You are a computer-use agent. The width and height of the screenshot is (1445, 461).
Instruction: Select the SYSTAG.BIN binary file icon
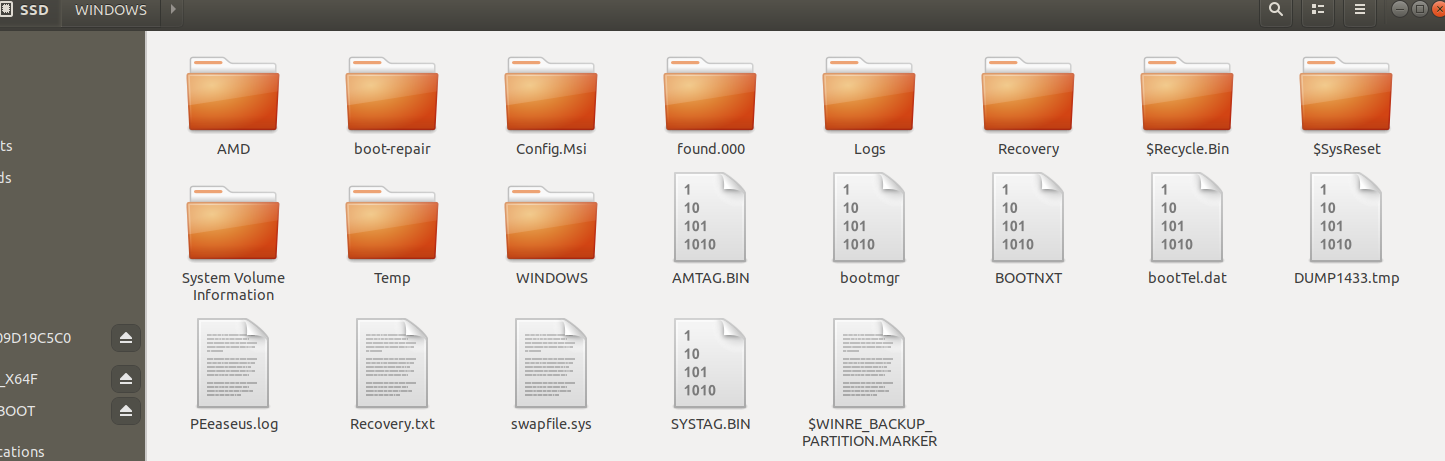(x=711, y=364)
